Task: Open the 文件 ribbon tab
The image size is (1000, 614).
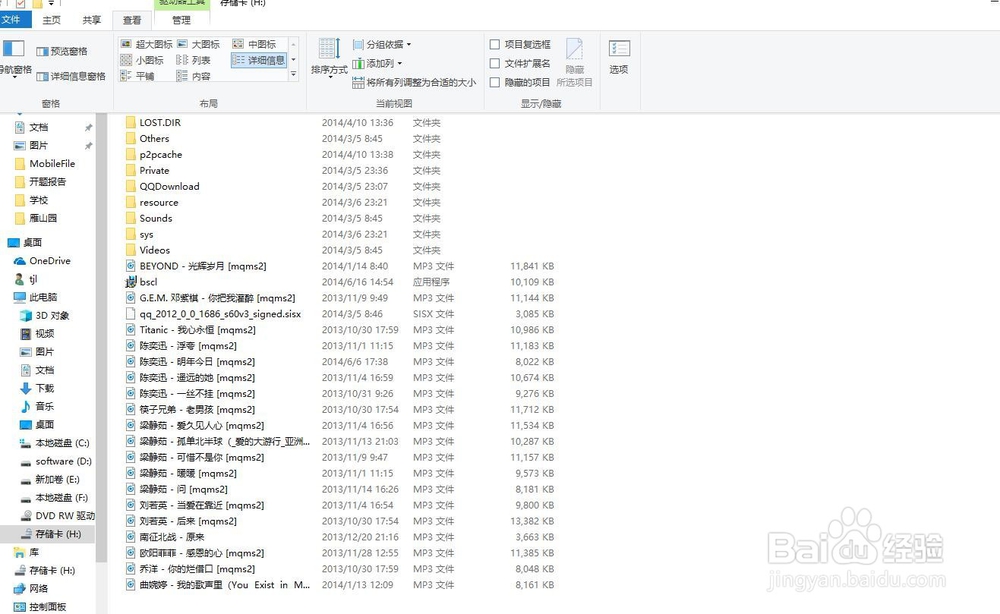Action: click(x=13, y=20)
